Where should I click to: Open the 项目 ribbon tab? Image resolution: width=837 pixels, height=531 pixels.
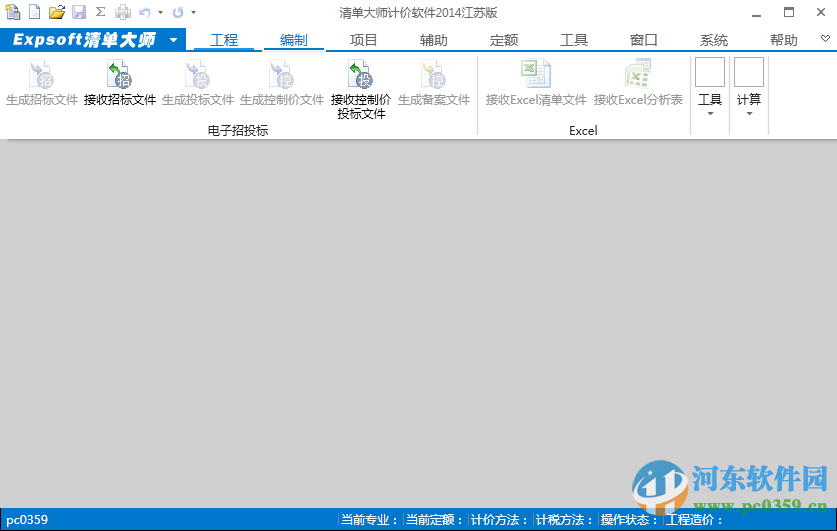pyautogui.click(x=364, y=40)
